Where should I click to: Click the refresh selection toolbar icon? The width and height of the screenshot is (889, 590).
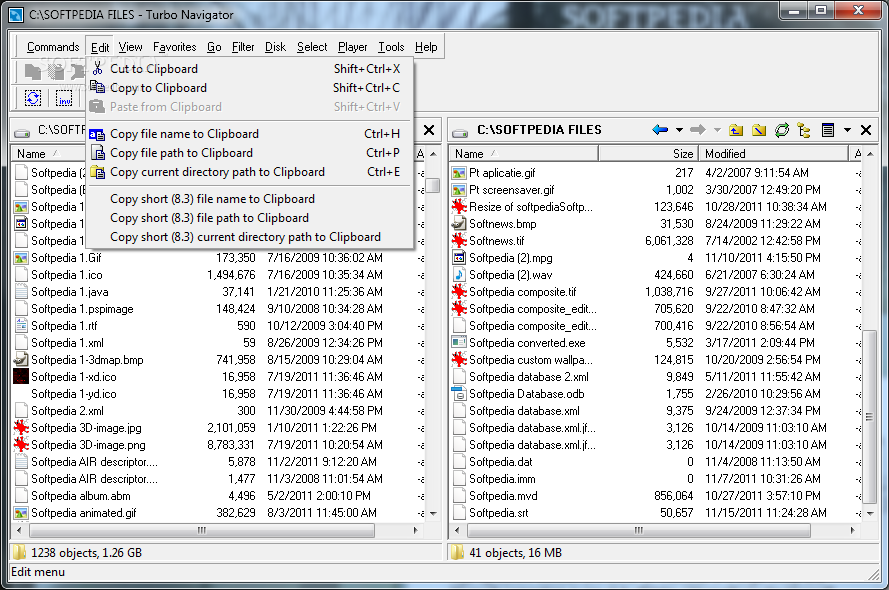[x=33, y=98]
